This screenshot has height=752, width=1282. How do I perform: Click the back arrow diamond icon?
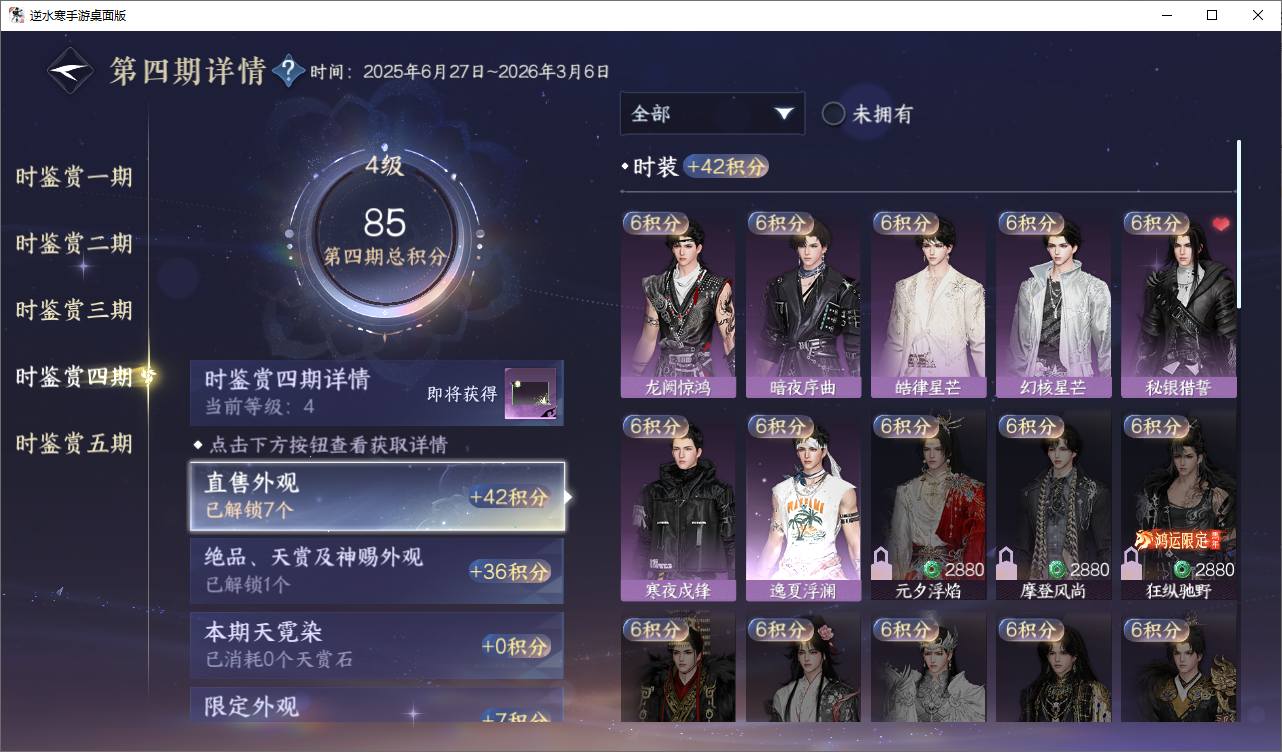click(x=71, y=71)
